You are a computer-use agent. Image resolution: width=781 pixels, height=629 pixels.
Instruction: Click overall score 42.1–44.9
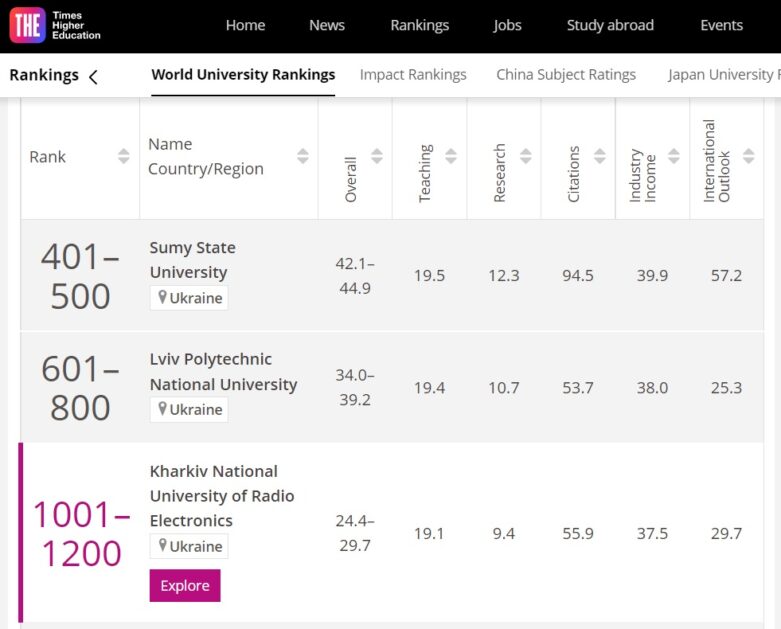point(355,276)
